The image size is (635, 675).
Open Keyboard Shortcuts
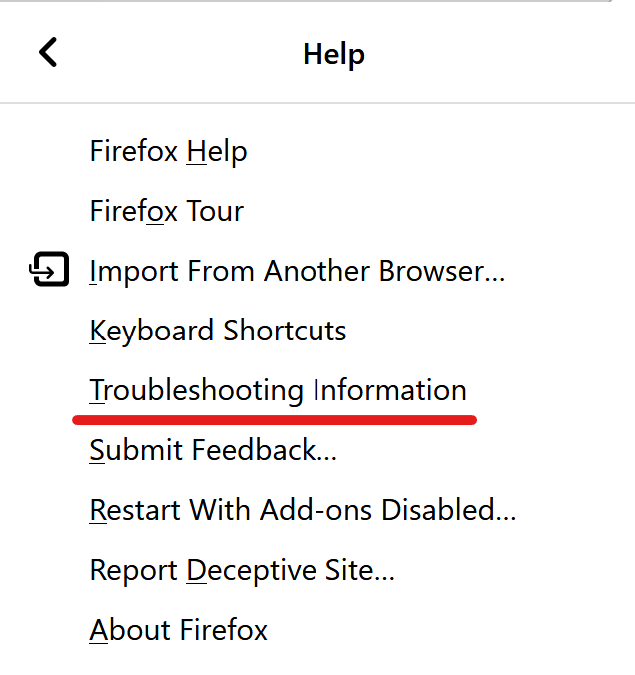click(x=217, y=331)
